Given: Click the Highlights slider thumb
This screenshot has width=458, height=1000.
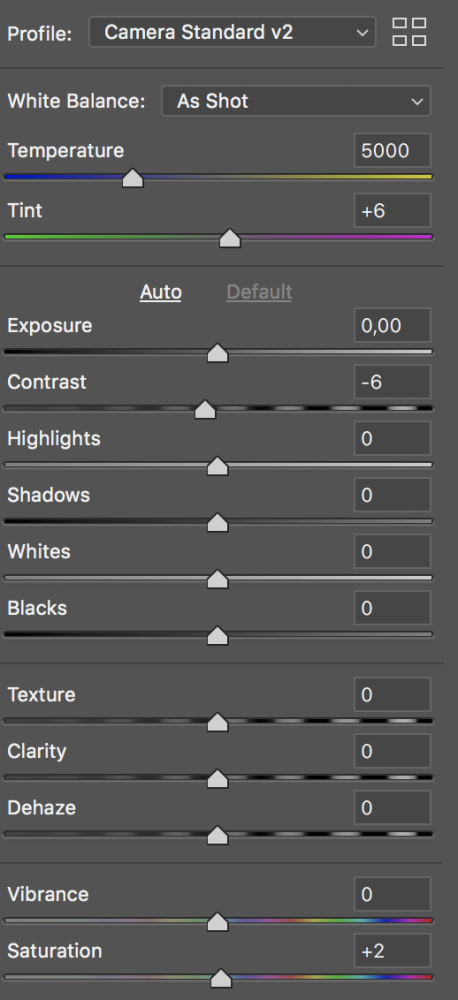Looking at the screenshot, I should coord(218,466).
